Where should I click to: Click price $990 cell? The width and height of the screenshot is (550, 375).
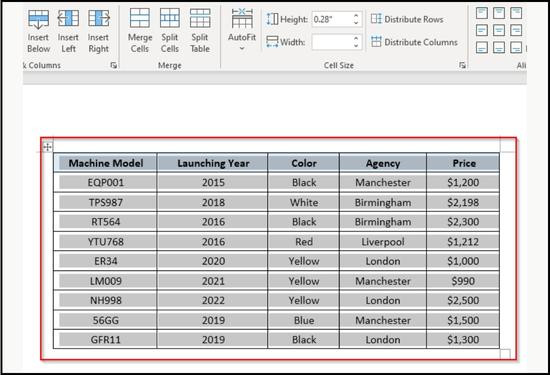point(463,281)
